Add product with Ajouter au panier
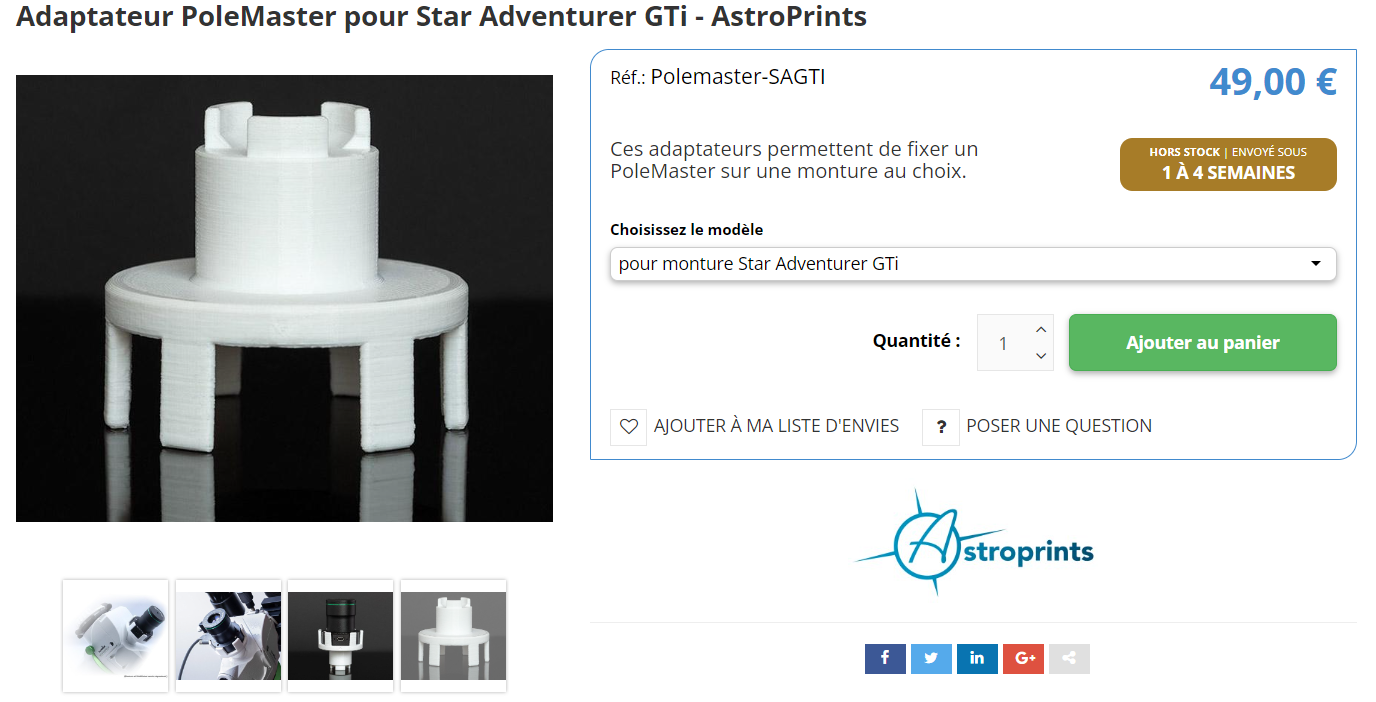1376x702 pixels. [x=1203, y=342]
